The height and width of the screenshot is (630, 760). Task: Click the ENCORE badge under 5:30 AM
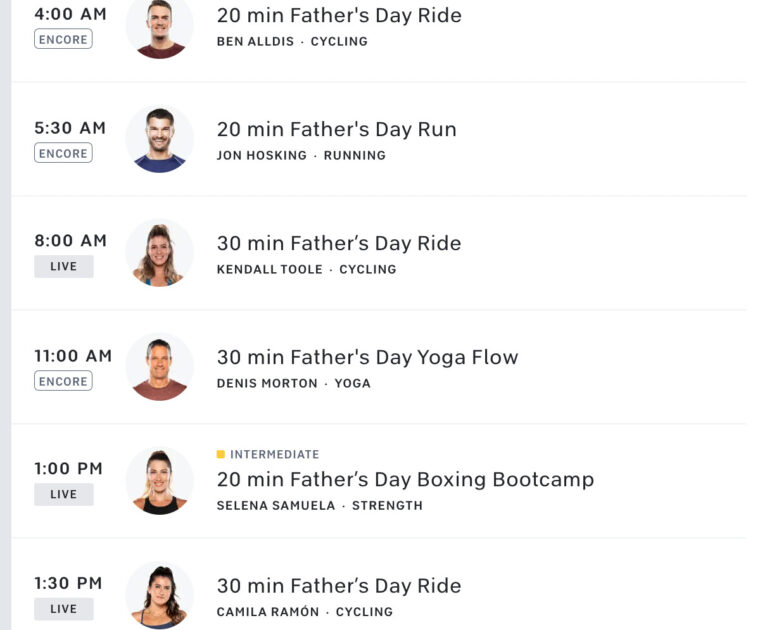pyautogui.click(x=63, y=153)
